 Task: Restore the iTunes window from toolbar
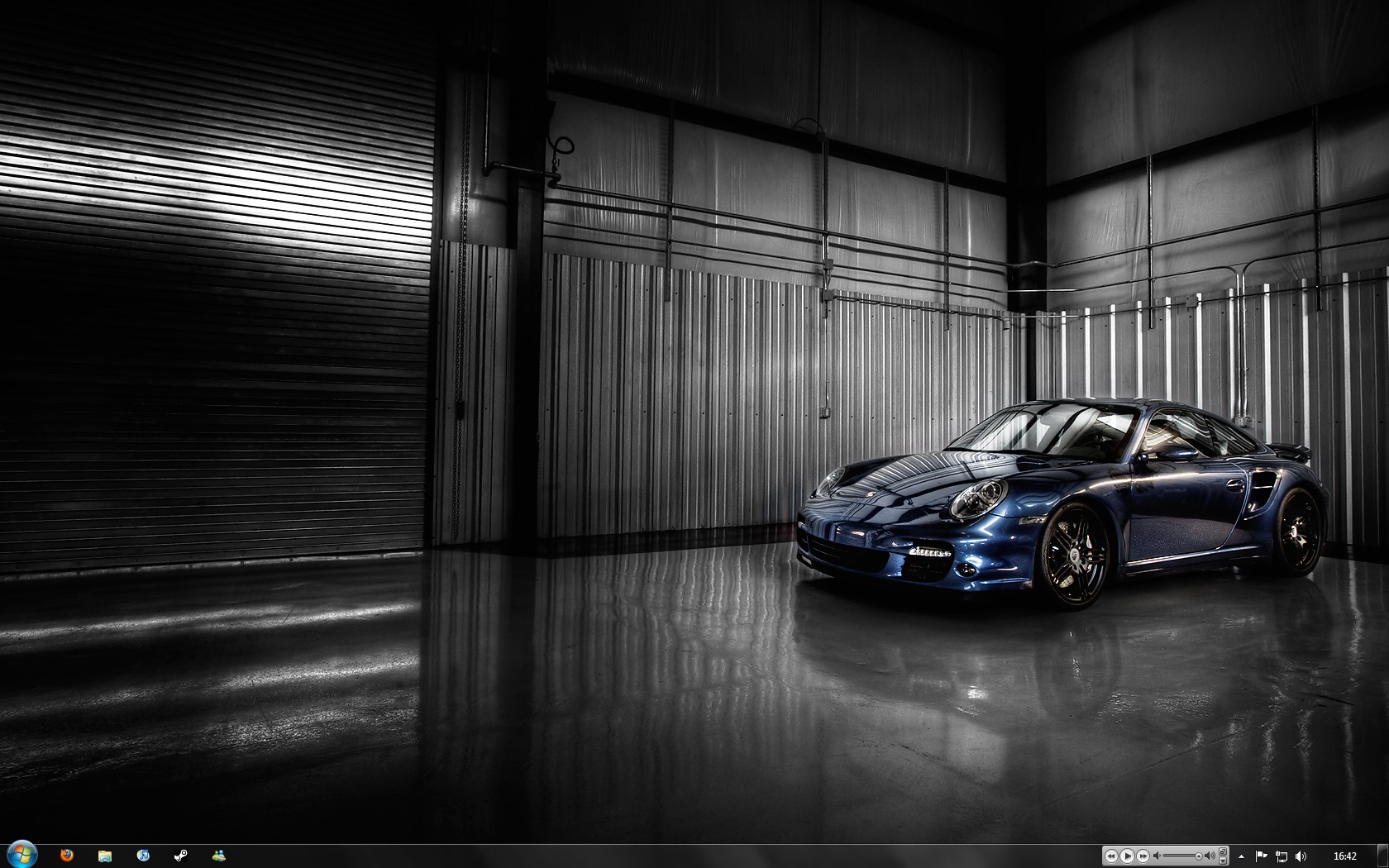pos(1223,851)
